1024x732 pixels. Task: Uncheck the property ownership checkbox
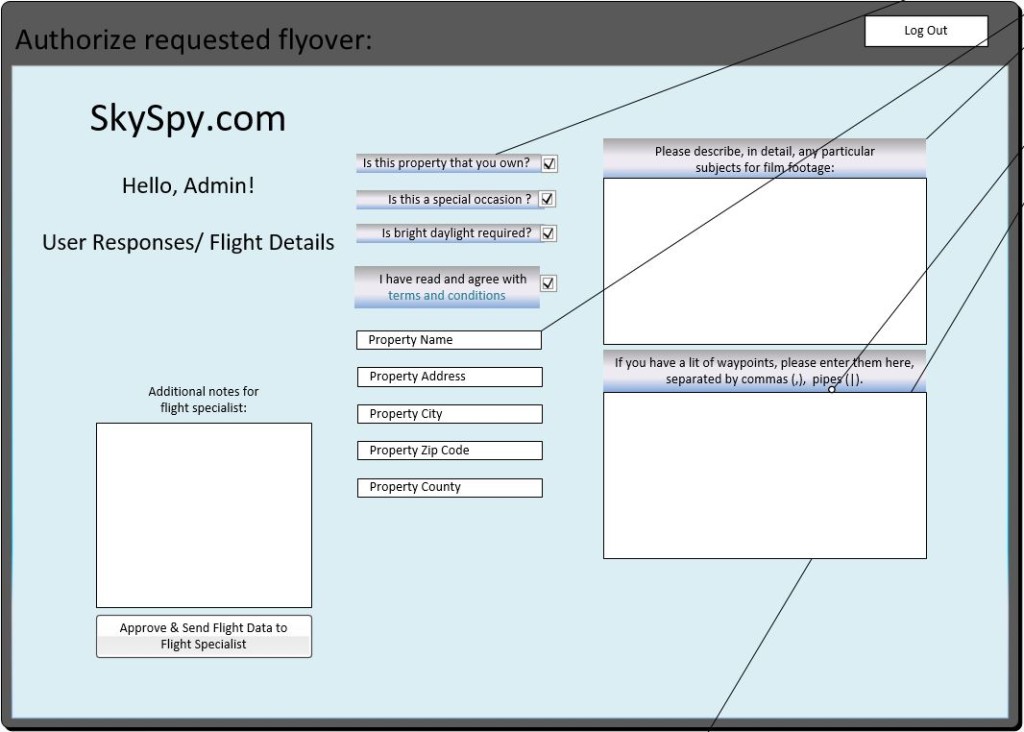[549, 164]
